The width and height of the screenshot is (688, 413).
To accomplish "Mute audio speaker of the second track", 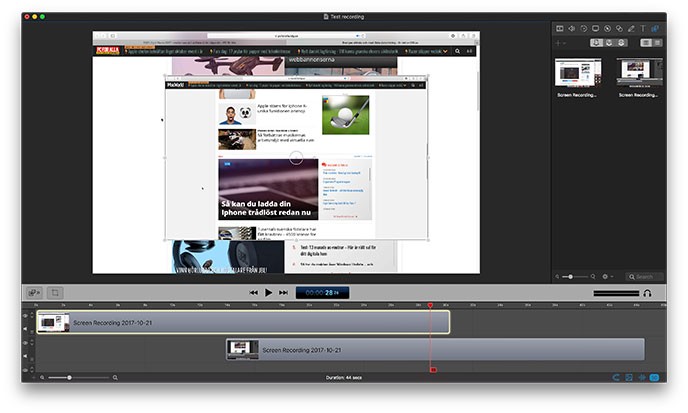I will [25, 356].
